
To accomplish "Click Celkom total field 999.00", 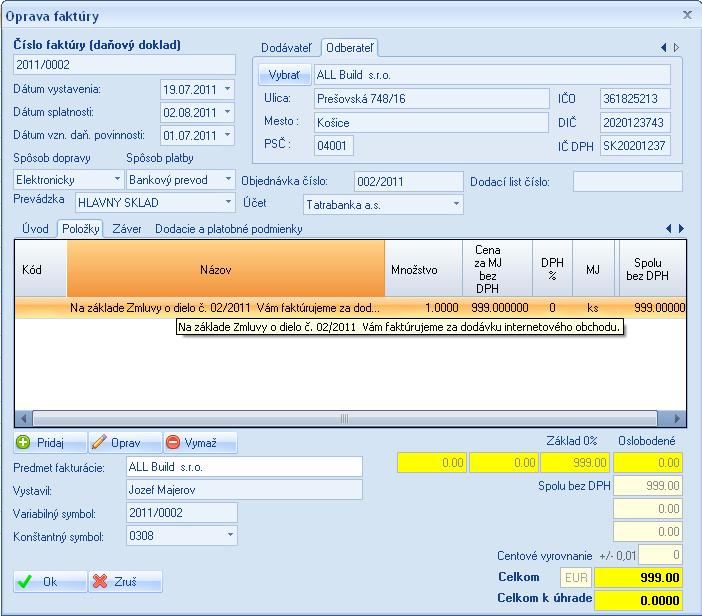I will coord(638,577).
